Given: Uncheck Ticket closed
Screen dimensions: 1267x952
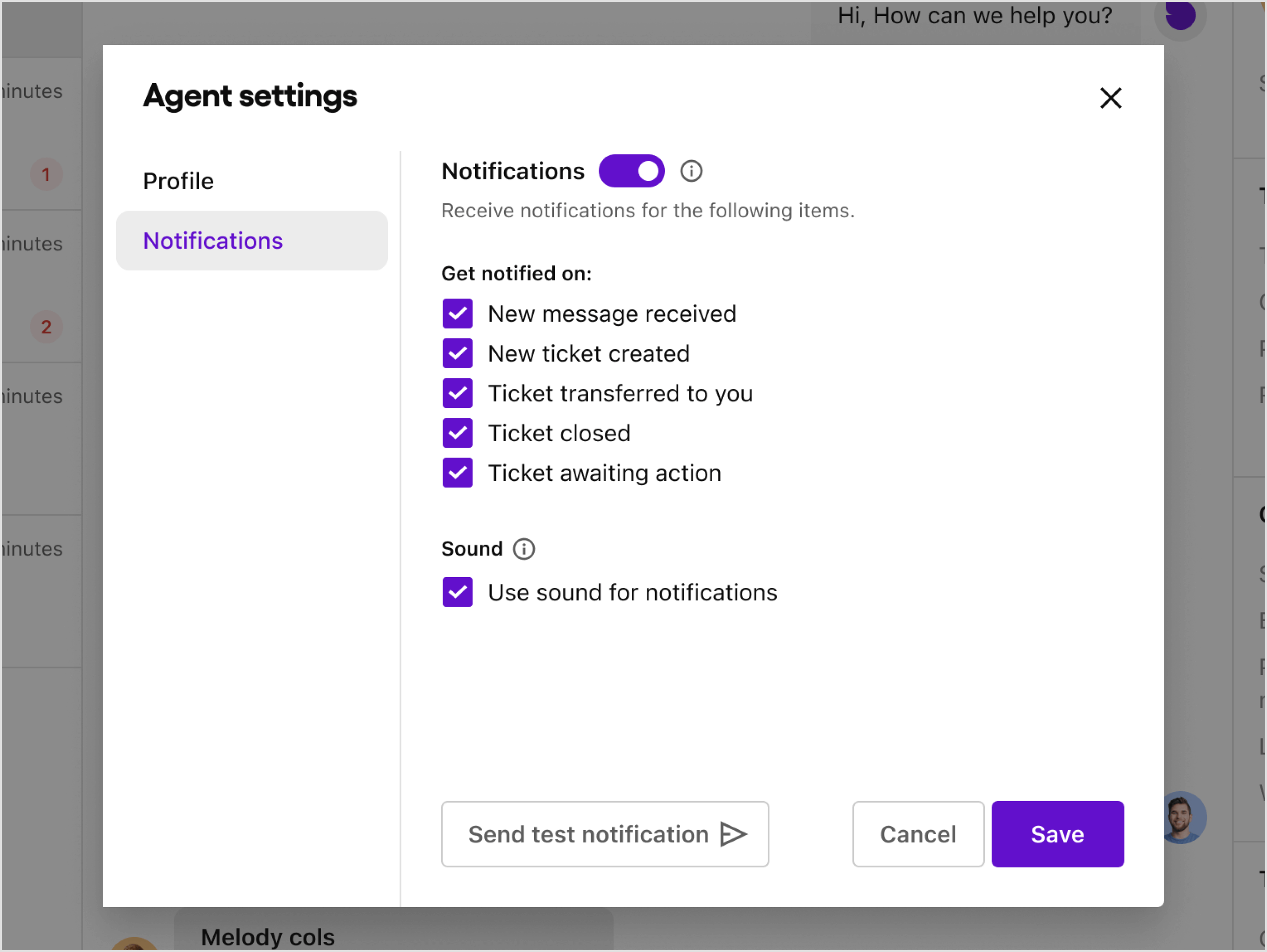Looking at the screenshot, I should pyautogui.click(x=457, y=432).
